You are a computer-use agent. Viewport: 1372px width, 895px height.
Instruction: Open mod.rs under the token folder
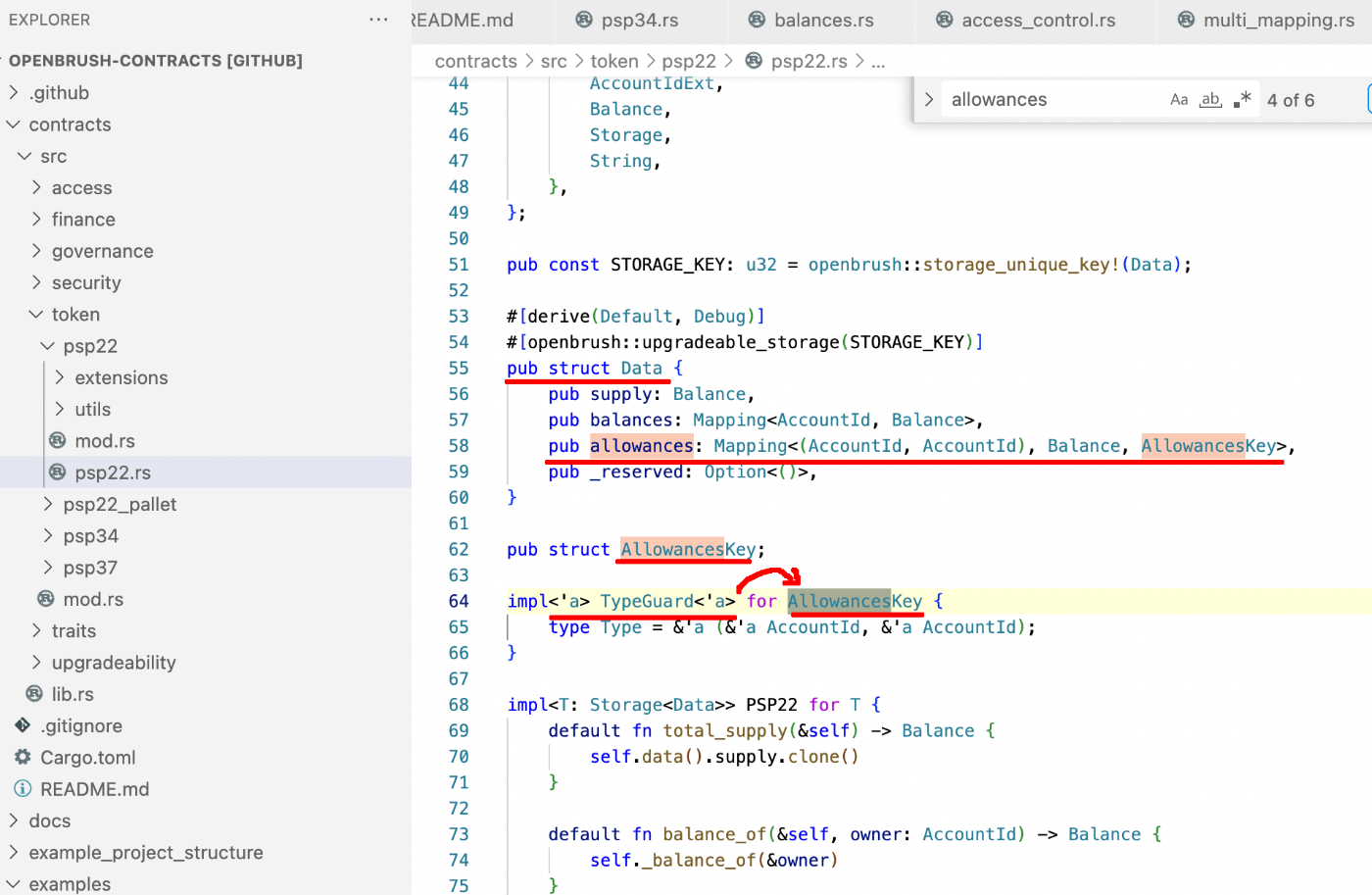(x=93, y=599)
